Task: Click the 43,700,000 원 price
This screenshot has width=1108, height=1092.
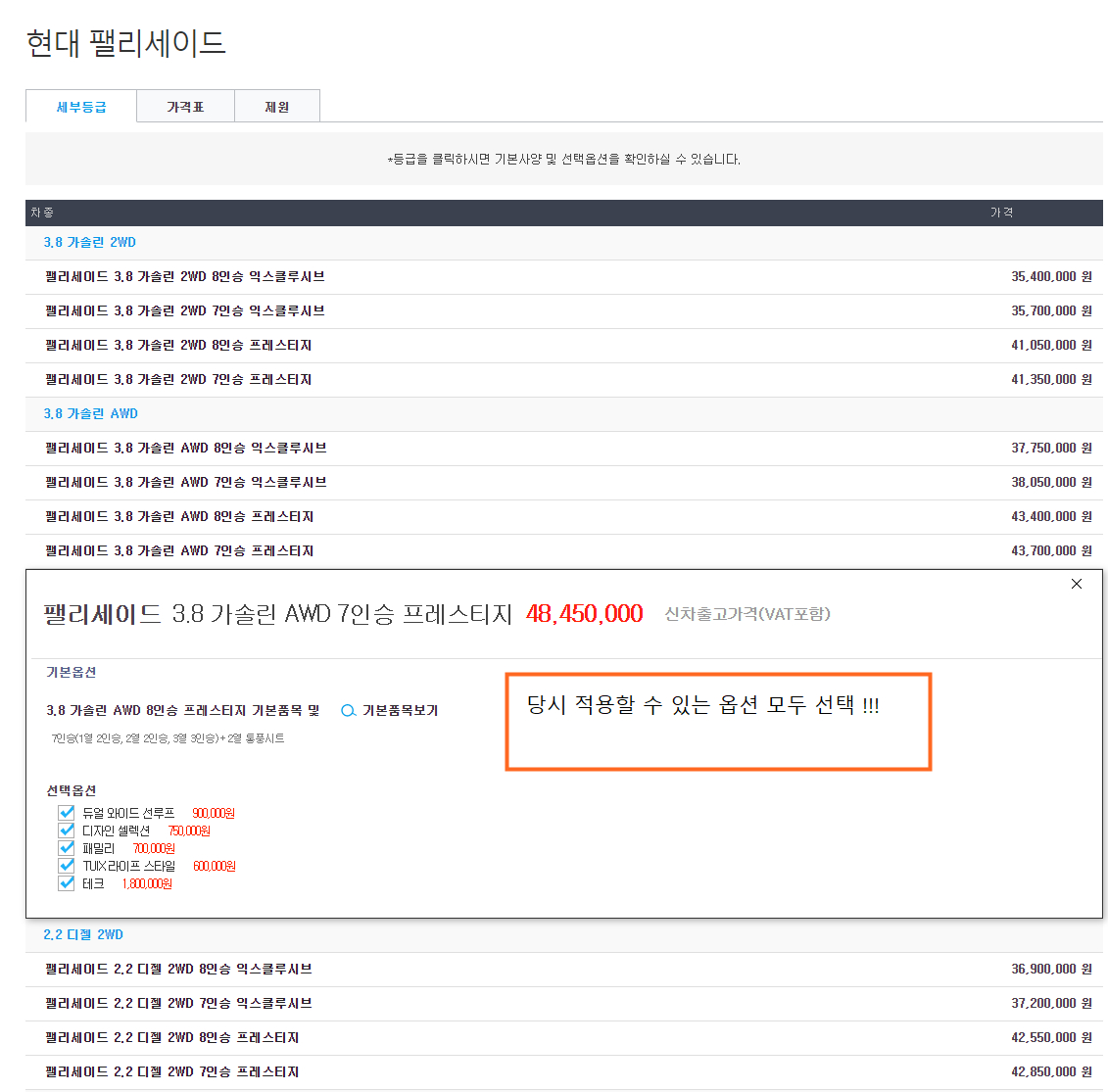Action: (1051, 551)
